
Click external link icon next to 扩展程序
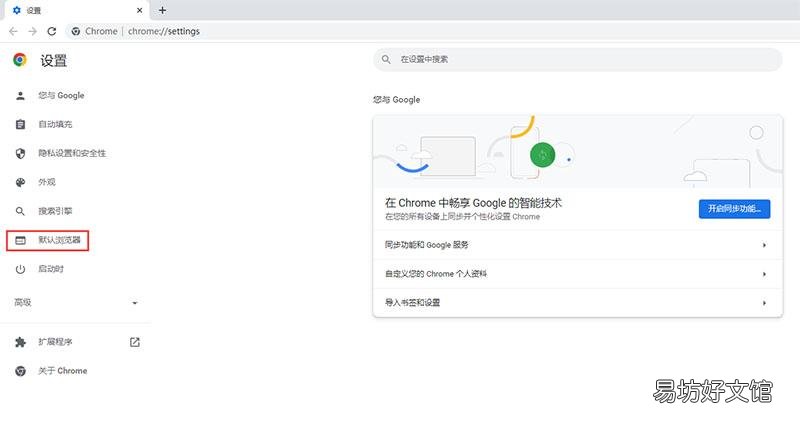pos(135,342)
